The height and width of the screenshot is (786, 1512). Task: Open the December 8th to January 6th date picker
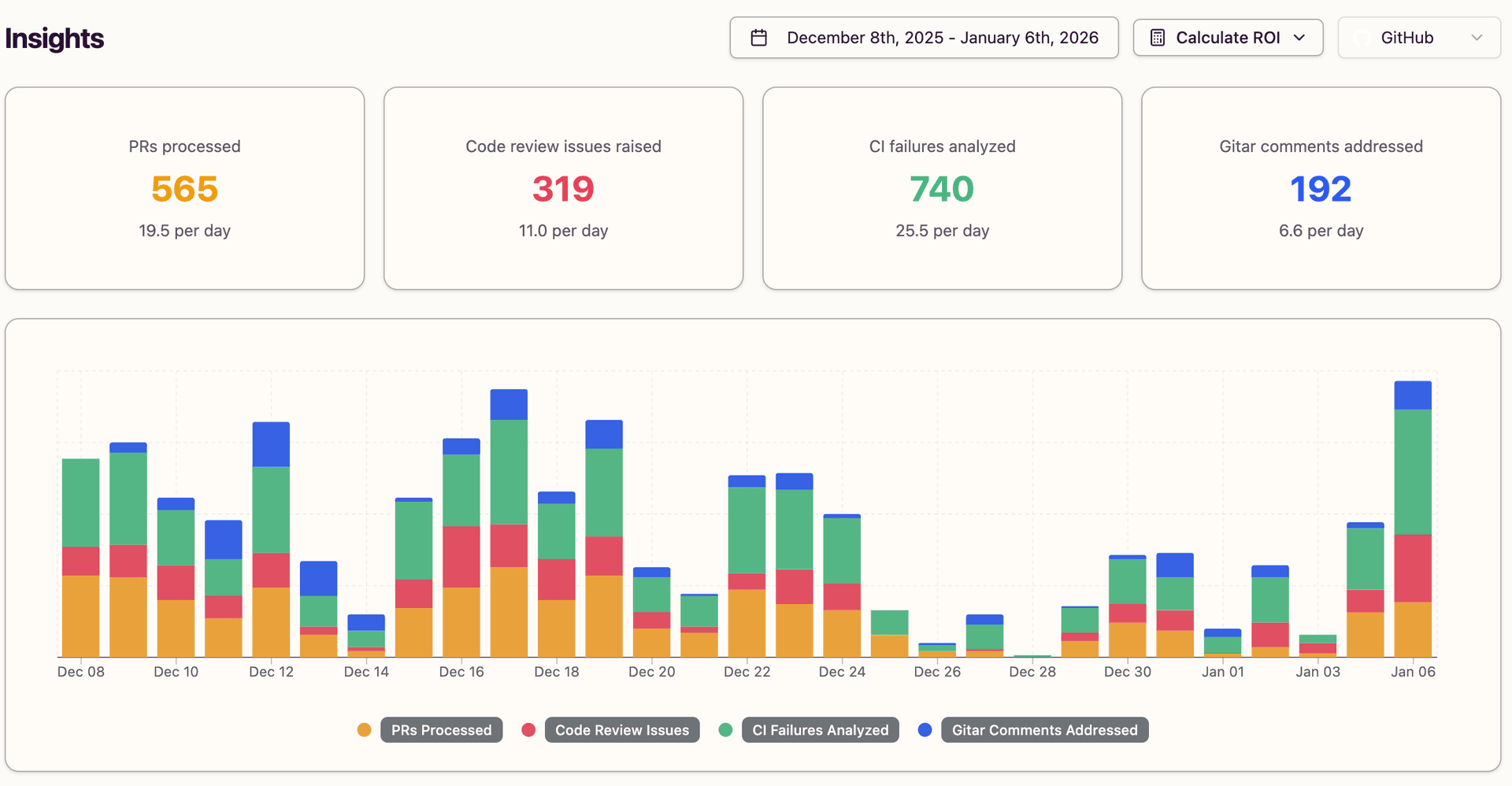click(x=924, y=37)
